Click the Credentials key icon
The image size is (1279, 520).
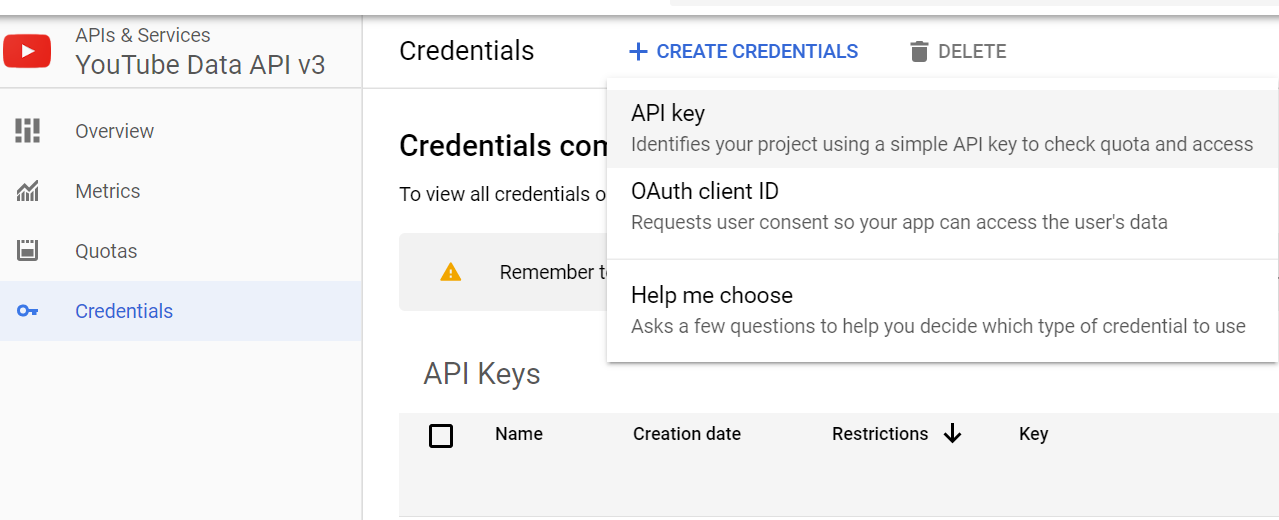coord(28,311)
